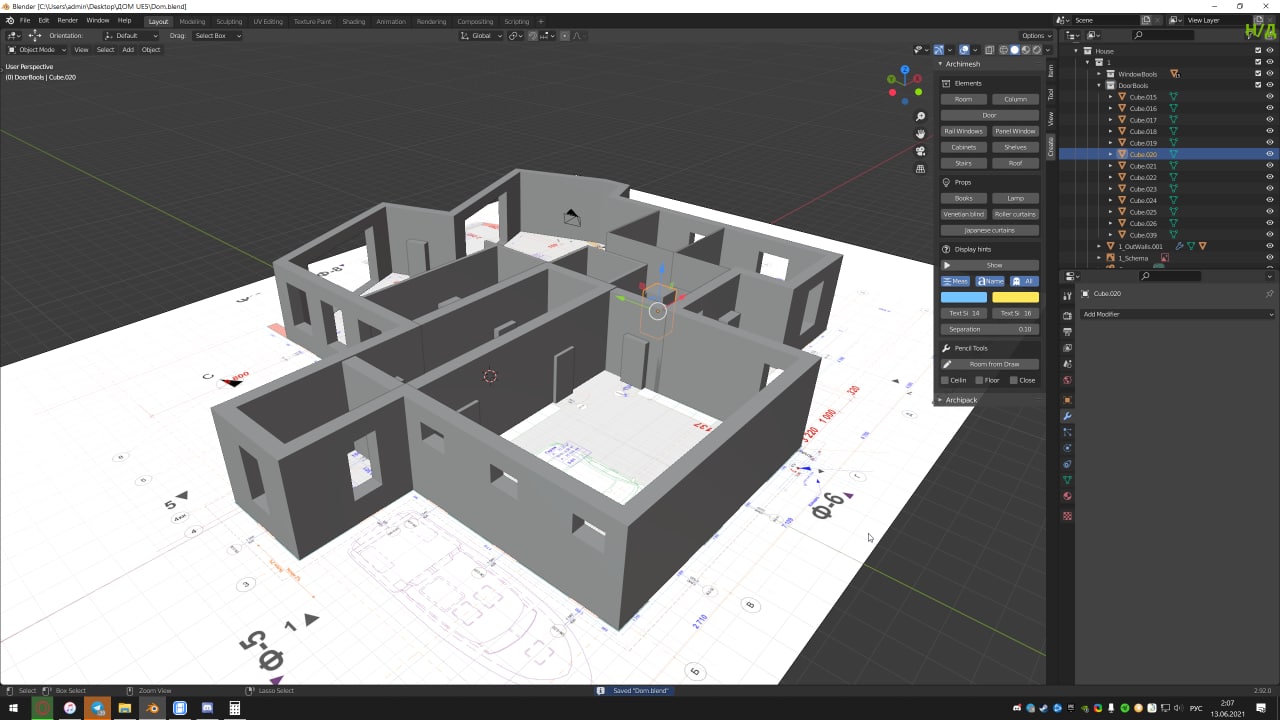Open the Texture properties tab icon
The height and width of the screenshot is (720, 1280).
[1067, 516]
